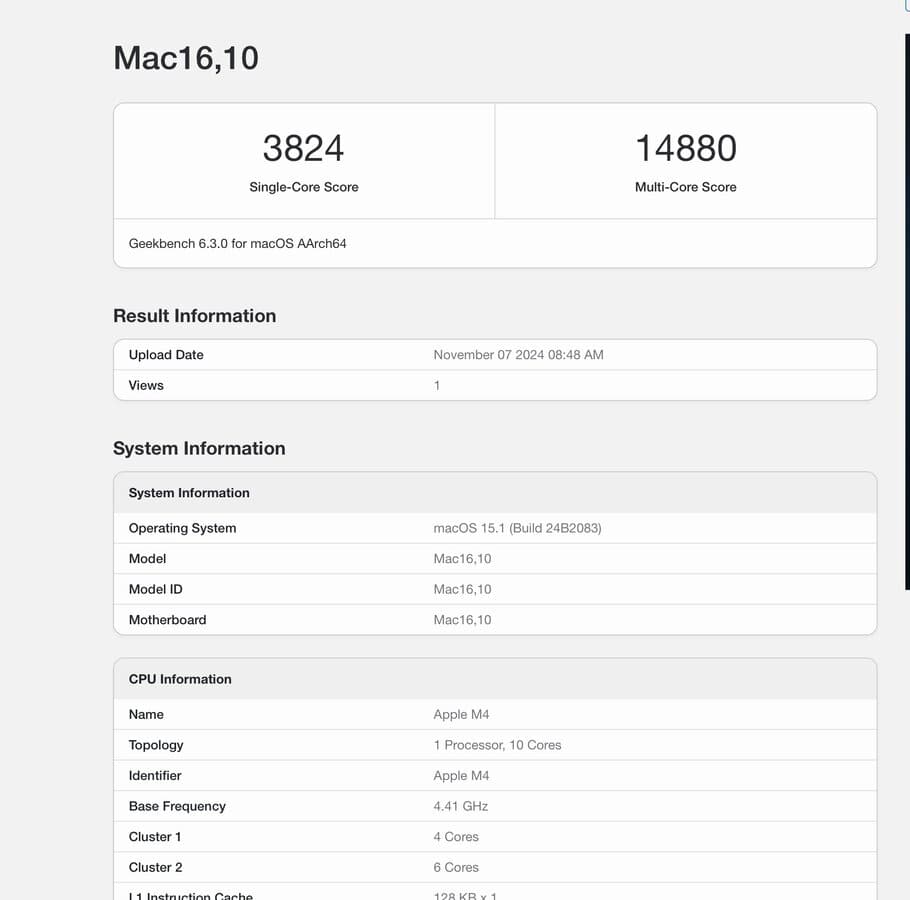Click the Model ID row label
910x900 pixels.
click(155, 589)
